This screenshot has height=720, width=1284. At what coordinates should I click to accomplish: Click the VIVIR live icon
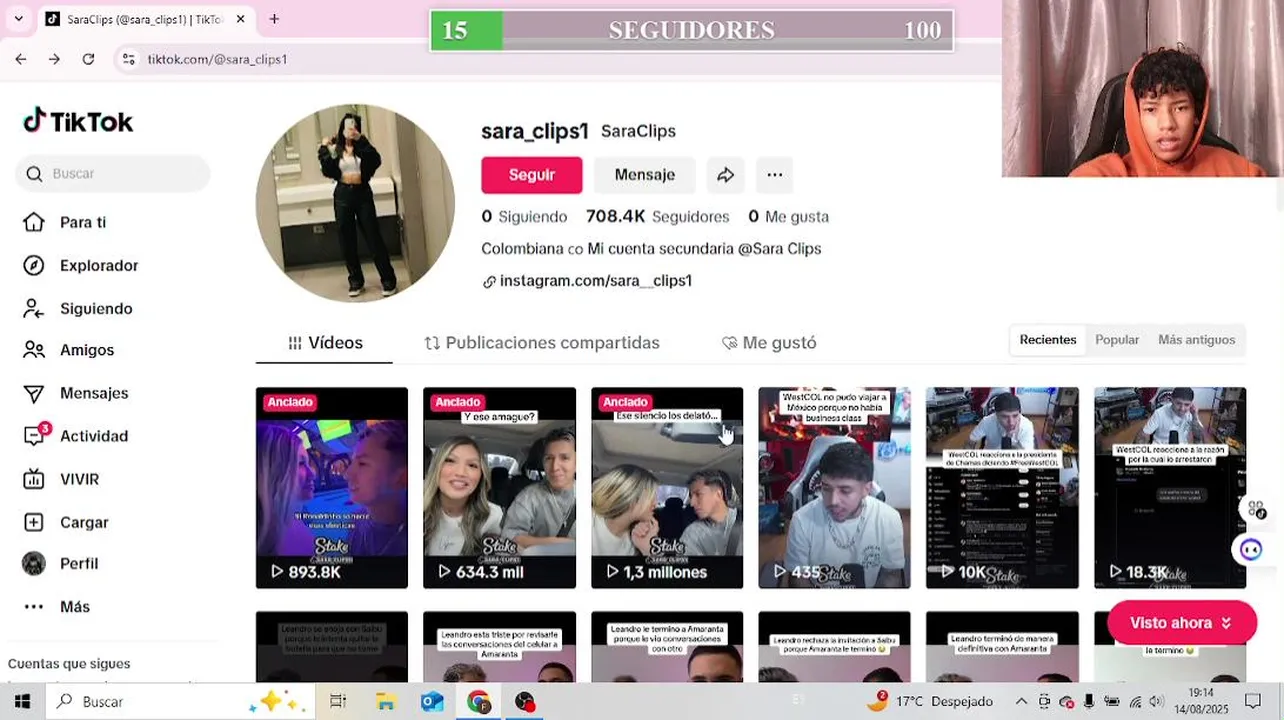tap(34, 479)
